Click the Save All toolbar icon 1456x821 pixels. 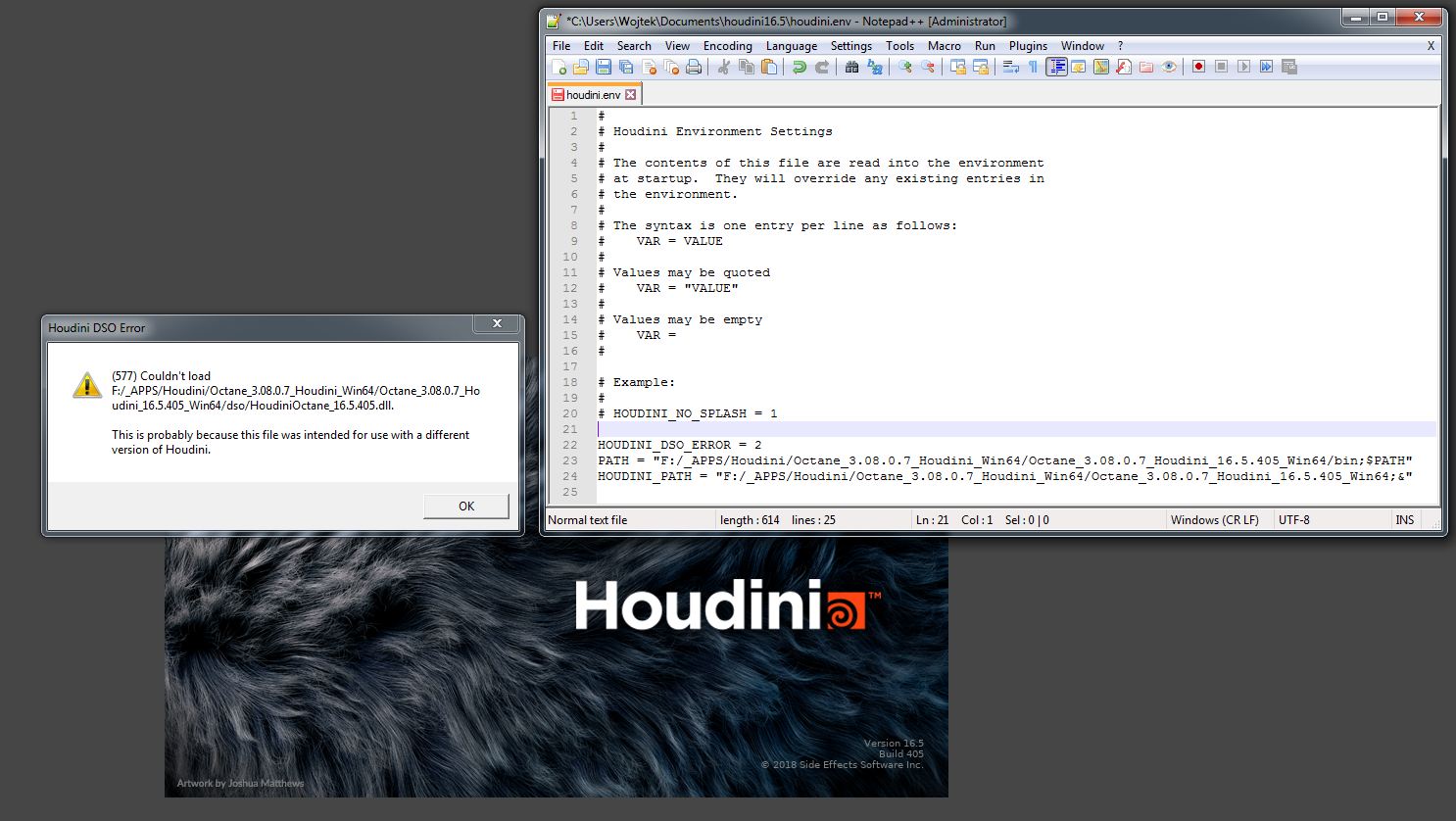coord(626,67)
